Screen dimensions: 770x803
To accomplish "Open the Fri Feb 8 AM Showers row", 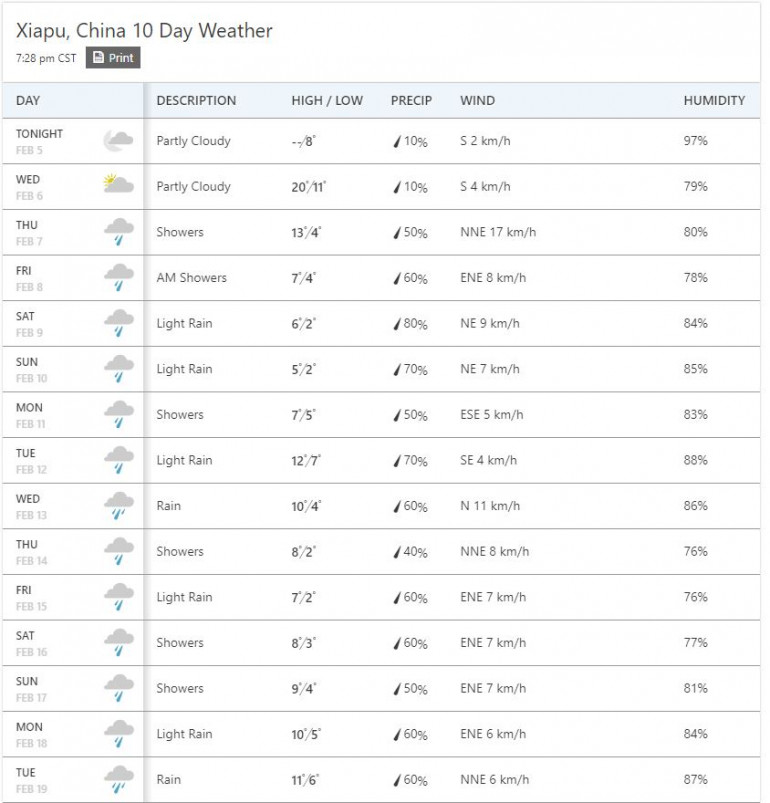I will [x=381, y=278].
